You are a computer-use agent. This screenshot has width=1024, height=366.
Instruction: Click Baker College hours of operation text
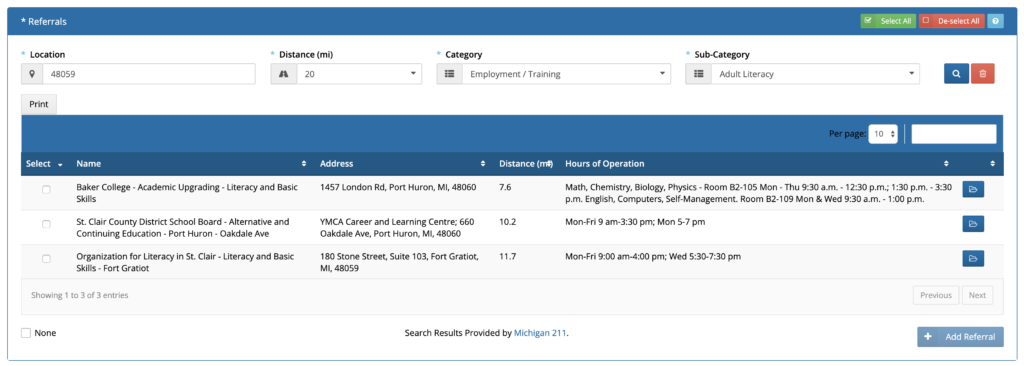pyautogui.click(x=758, y=193)
